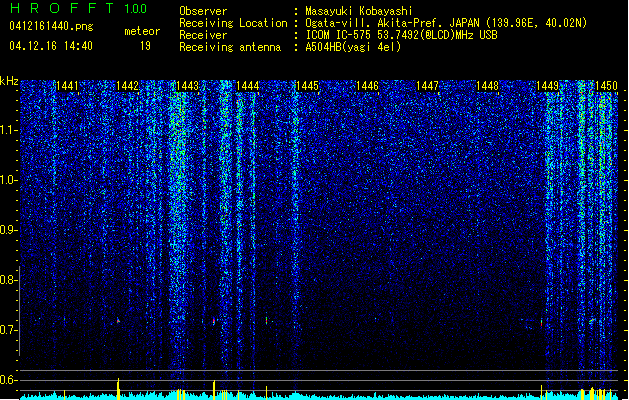The height and width of the screenshot is (400, 629).
Task: Click the ICOM IC-575 receiver text
Action: (x=401, y=35)
